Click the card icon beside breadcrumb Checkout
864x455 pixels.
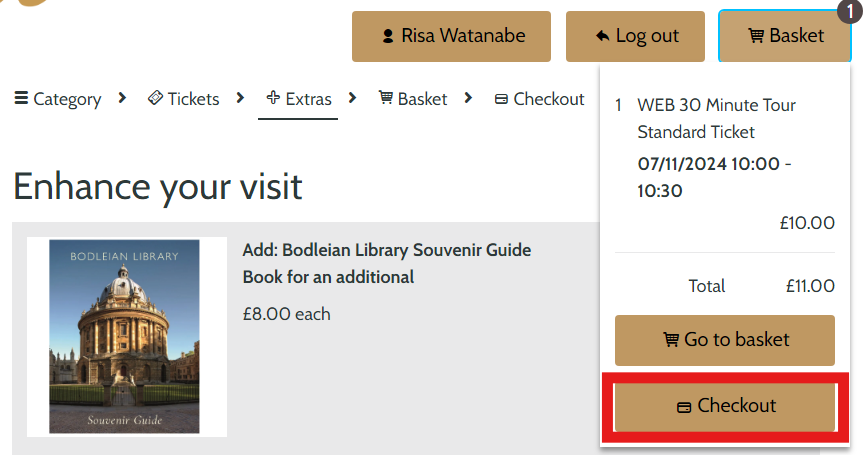tap(501, 99)
